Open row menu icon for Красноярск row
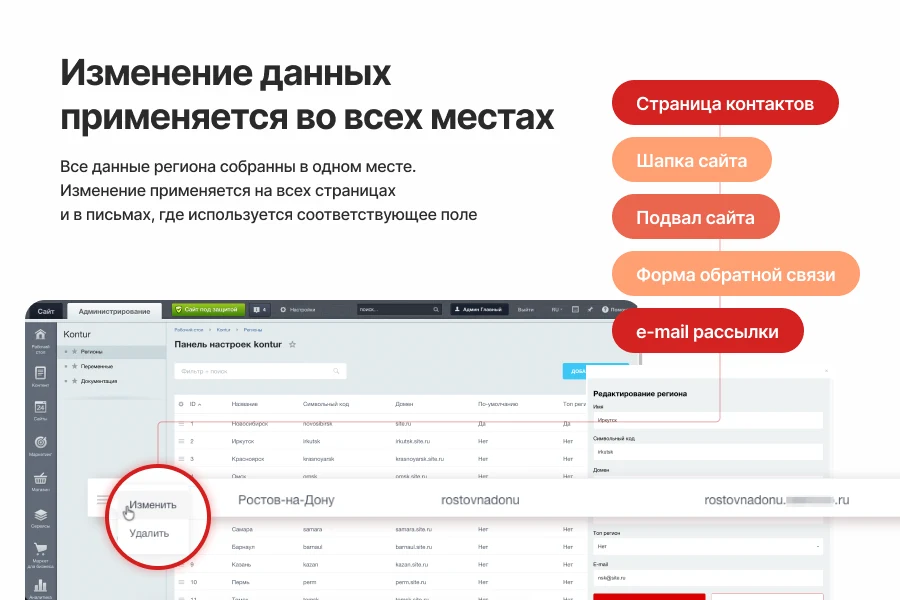The image size is (900, 600). point(181,459)
